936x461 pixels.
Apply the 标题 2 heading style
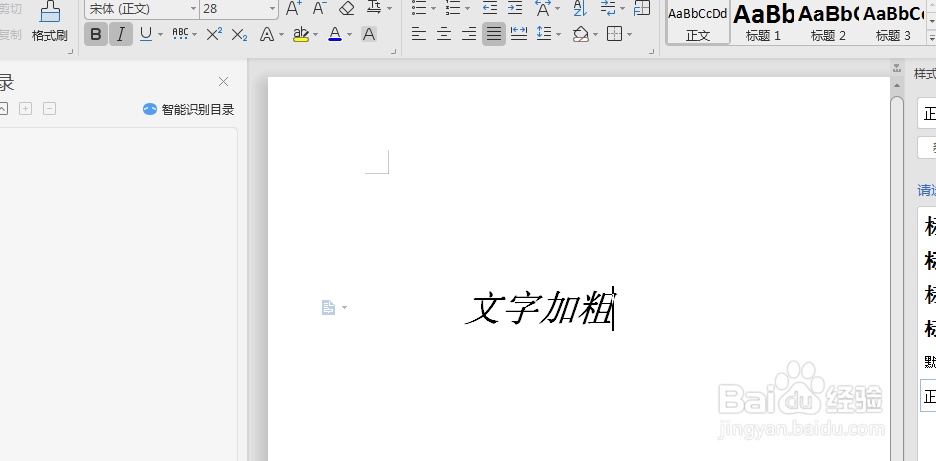(x=828, y=21)
